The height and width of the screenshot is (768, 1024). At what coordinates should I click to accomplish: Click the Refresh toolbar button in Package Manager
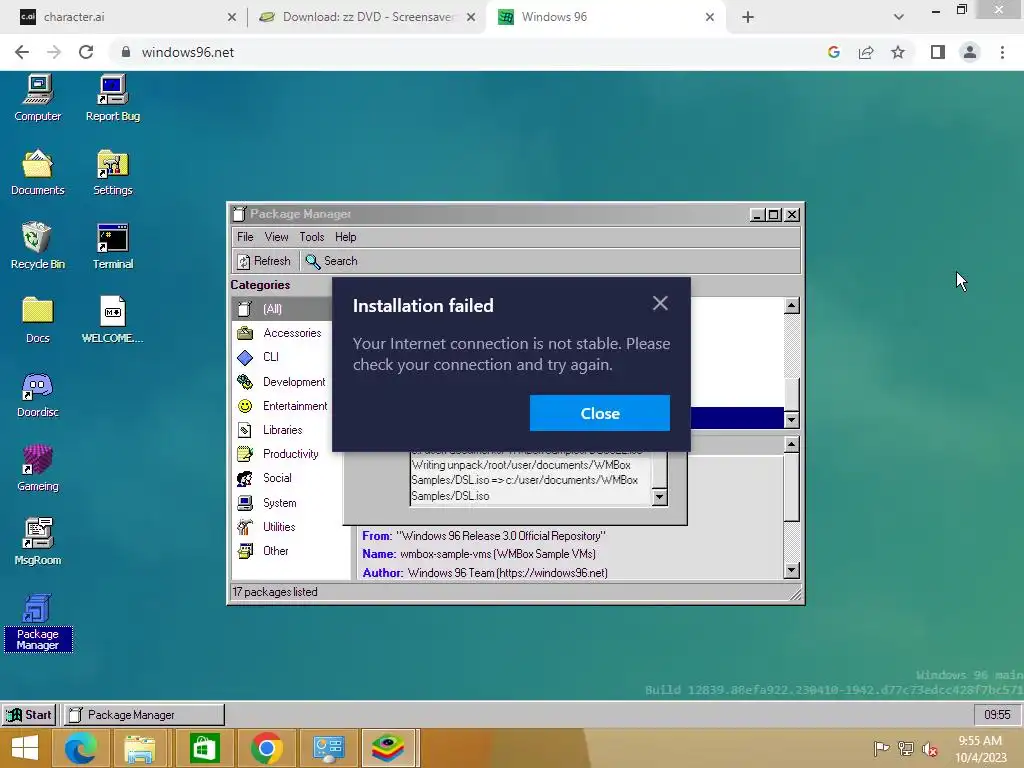(264, 261)
